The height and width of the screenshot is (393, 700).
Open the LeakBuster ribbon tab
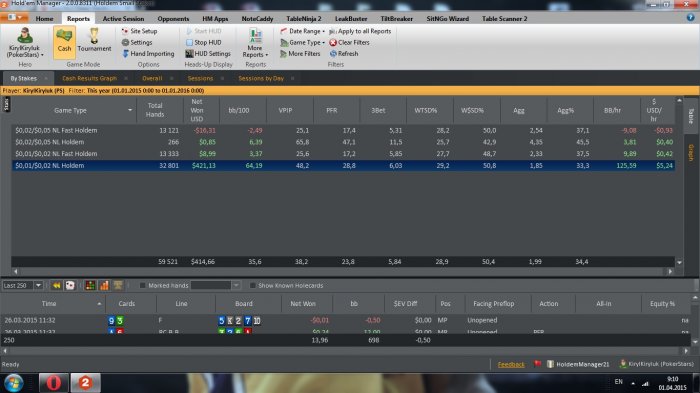coord(351,19)
